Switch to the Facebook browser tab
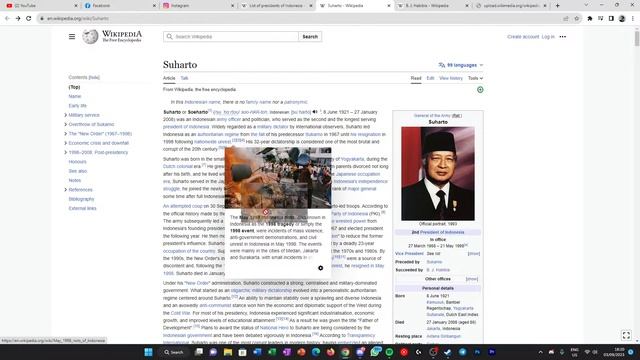Image resolution: width=640 pixels, height=360 pixels. pyautogui.click(x=120, y=6)
